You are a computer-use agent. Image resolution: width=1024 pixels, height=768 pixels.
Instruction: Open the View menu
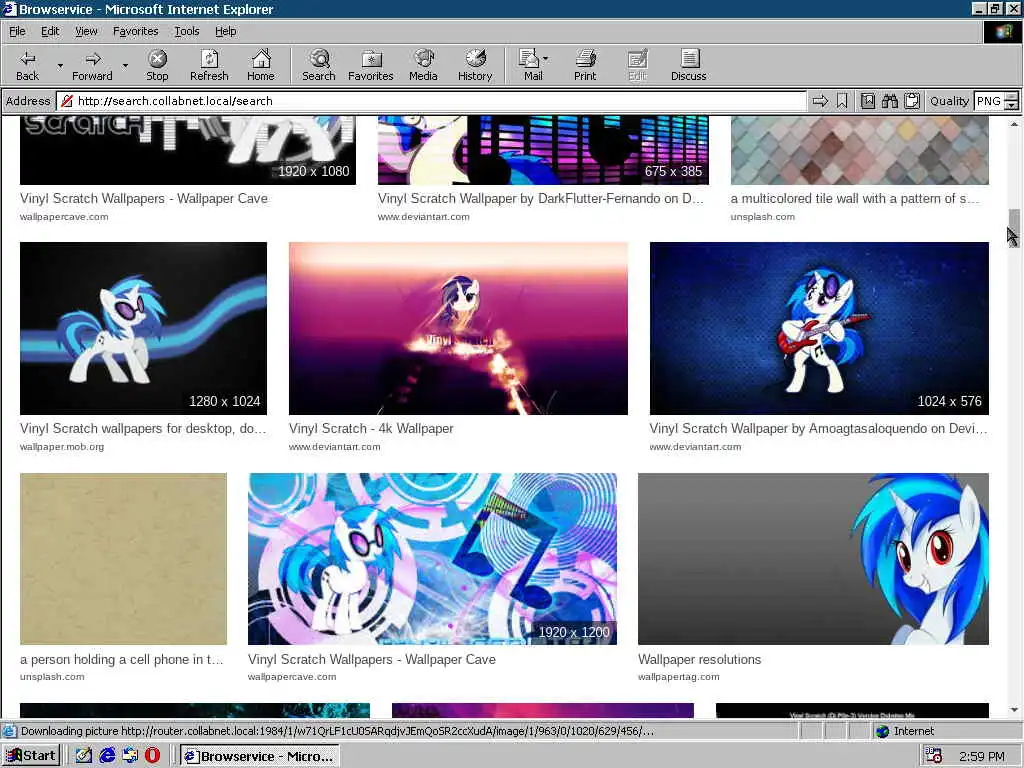86,31
